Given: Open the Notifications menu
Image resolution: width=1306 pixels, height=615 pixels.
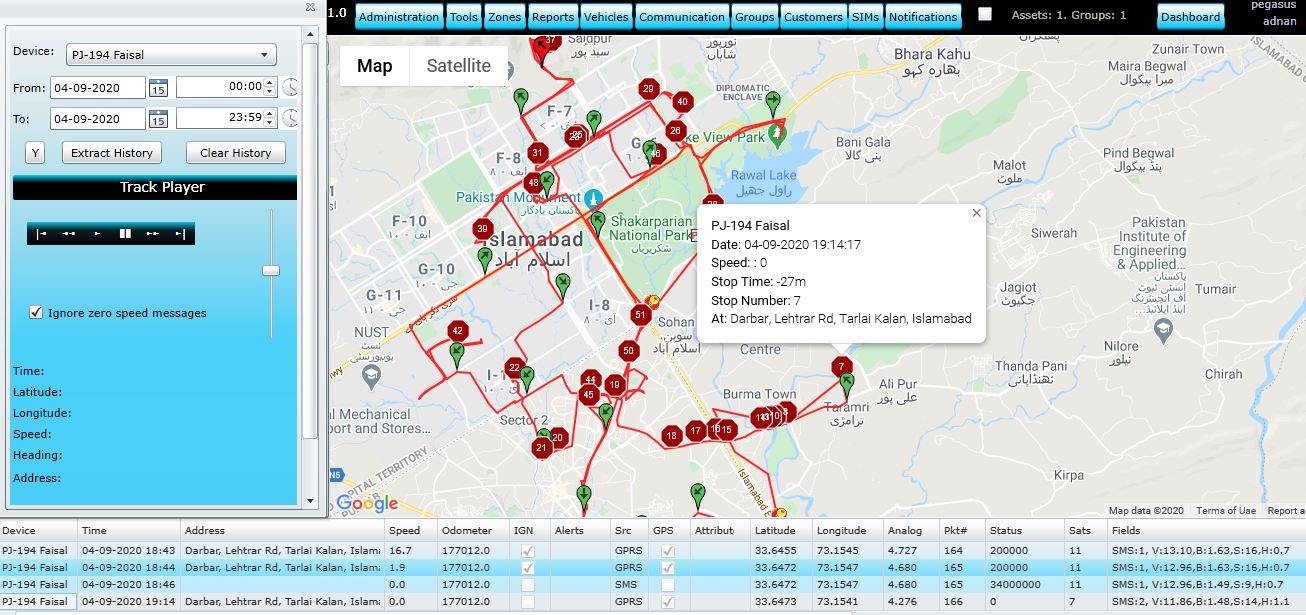Looking at the screenshot, I should (923, 17).
